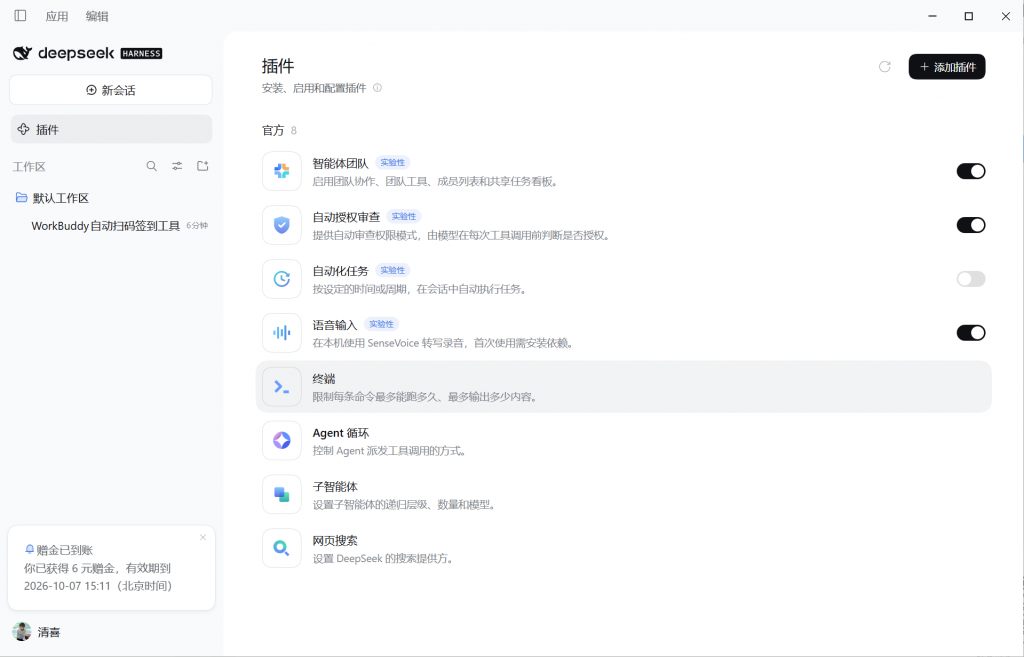The image size is (1024, 657).
Task: Open the WorkBuddy自动扫码签到工具 conversation
Action: (x=105, y=226)
